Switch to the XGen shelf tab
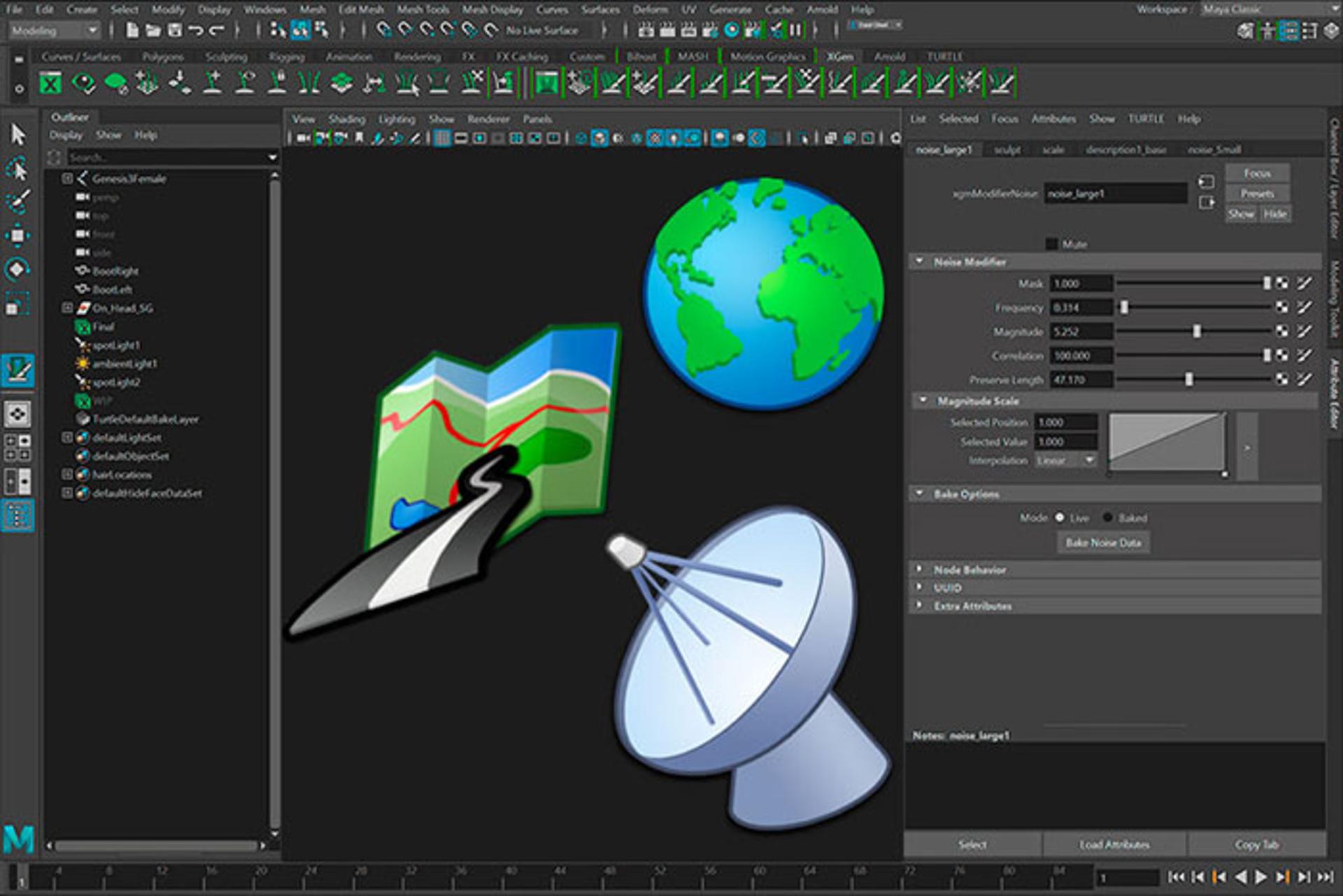The height and width of the screenshot is (896, 1343). pyautogui.click(x=839, y=57)
